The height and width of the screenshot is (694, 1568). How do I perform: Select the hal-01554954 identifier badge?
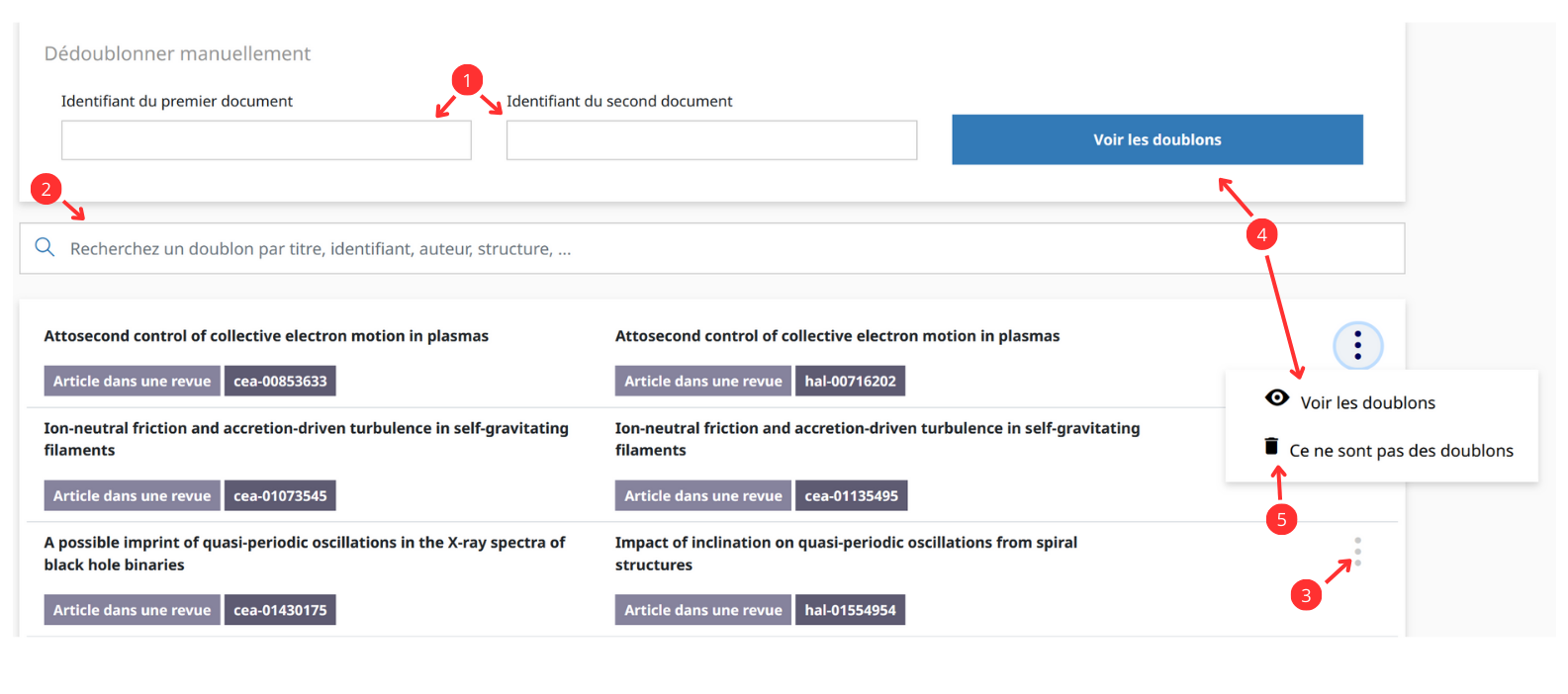850,609
